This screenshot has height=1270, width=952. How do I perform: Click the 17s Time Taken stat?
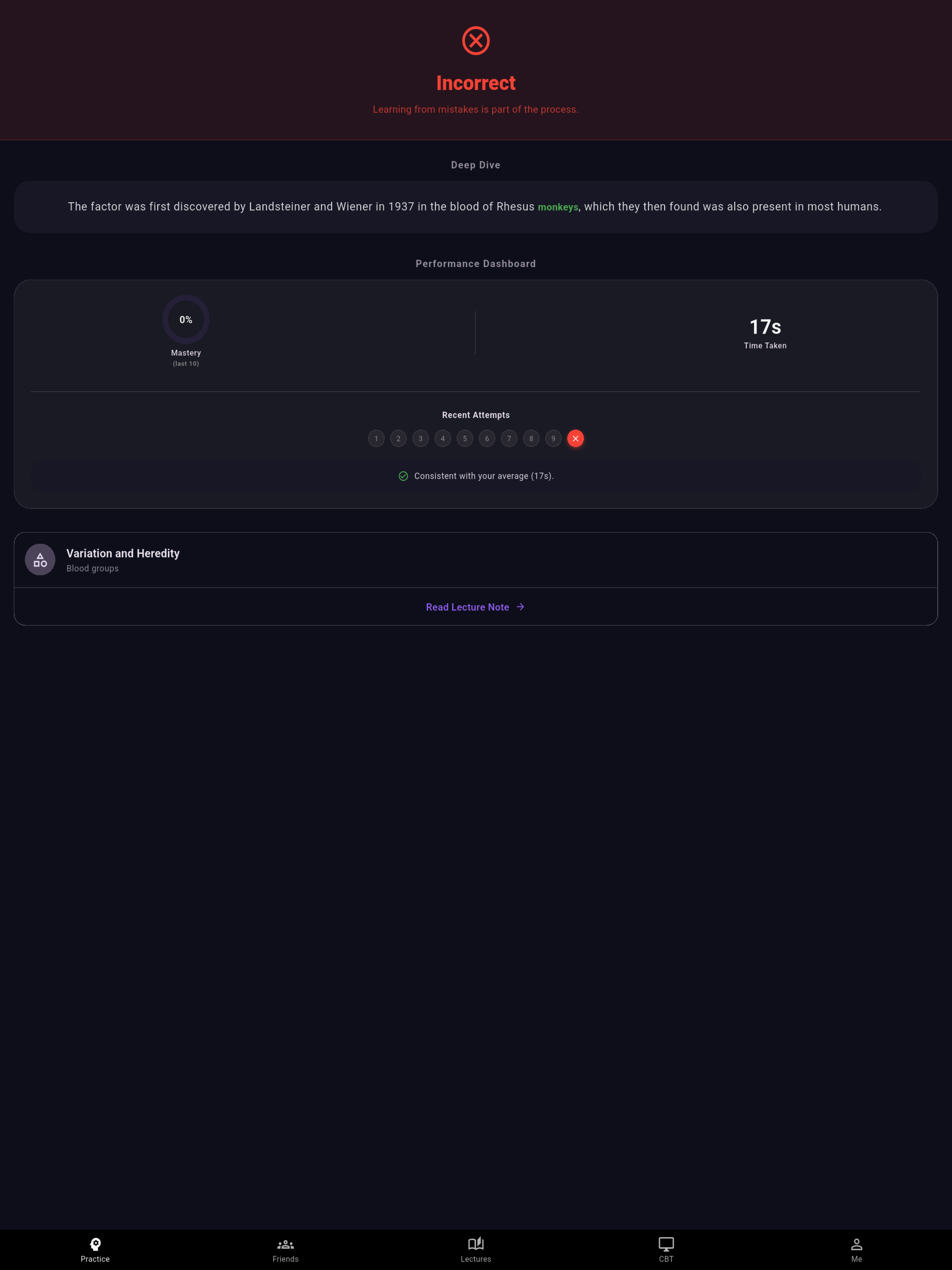tap(765, 333)
